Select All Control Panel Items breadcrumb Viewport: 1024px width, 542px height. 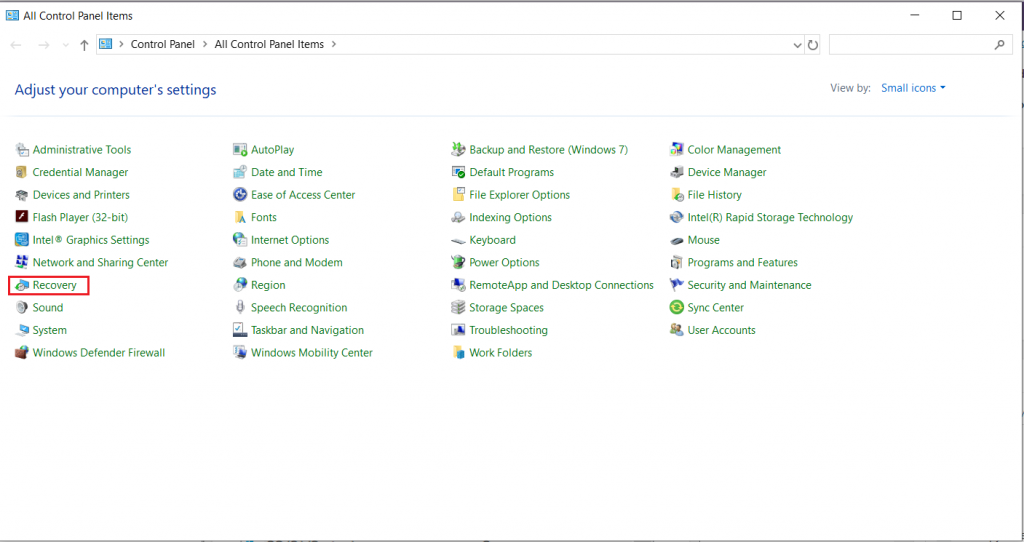pyautogui.click(x=269, y=44)
